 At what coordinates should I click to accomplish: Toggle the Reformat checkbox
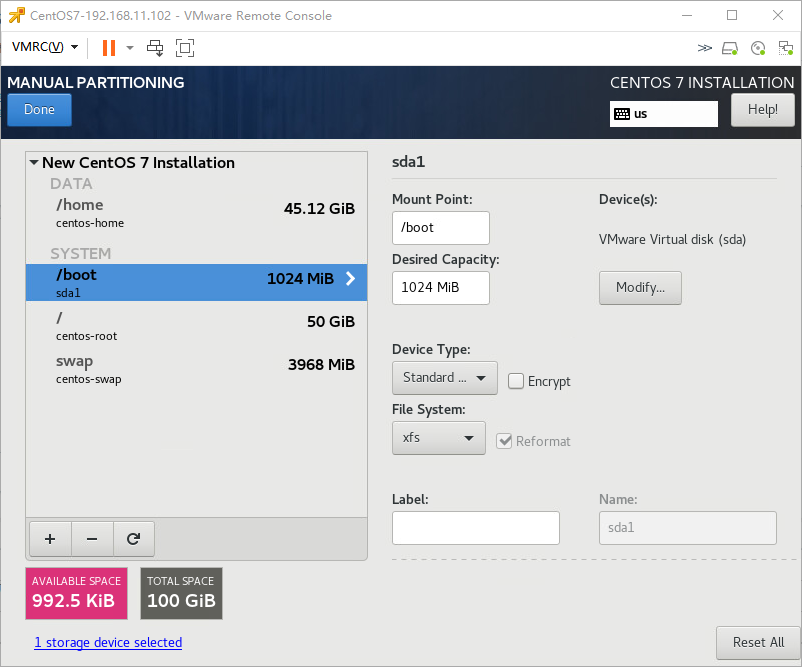click(x=504, y=441)
